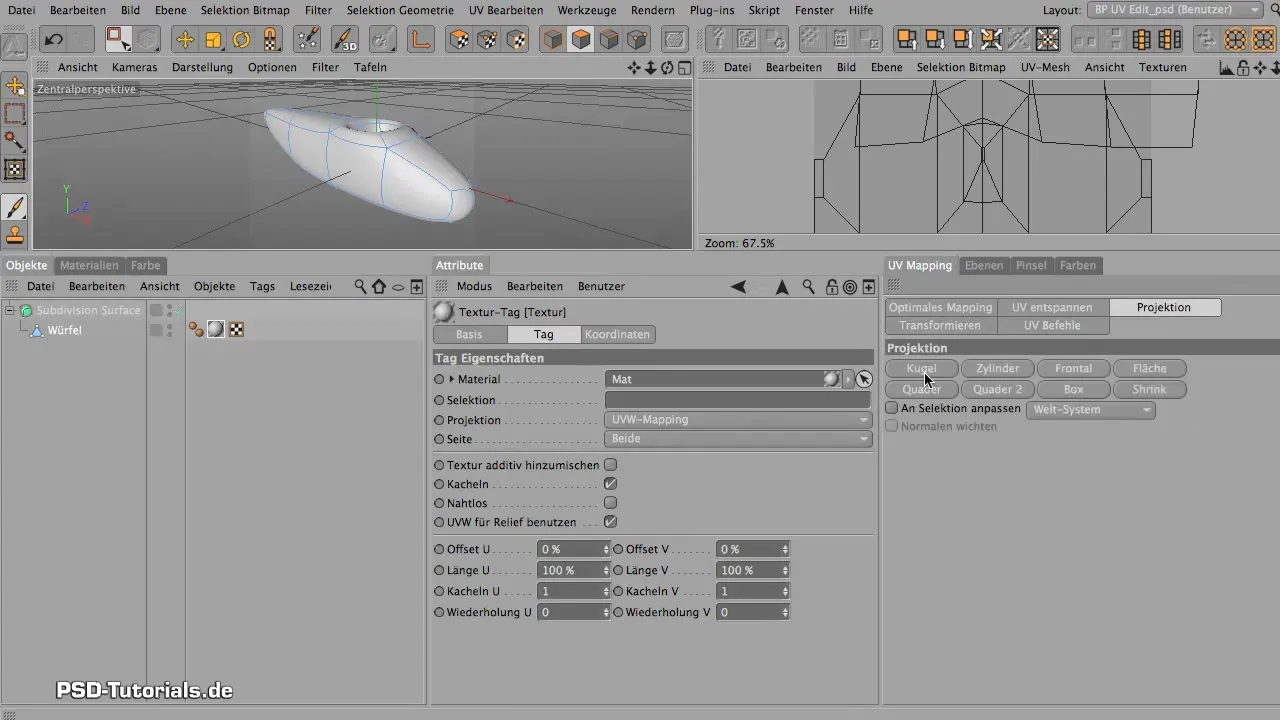Switch to the UV entspannen tab

pos(1052,307)
